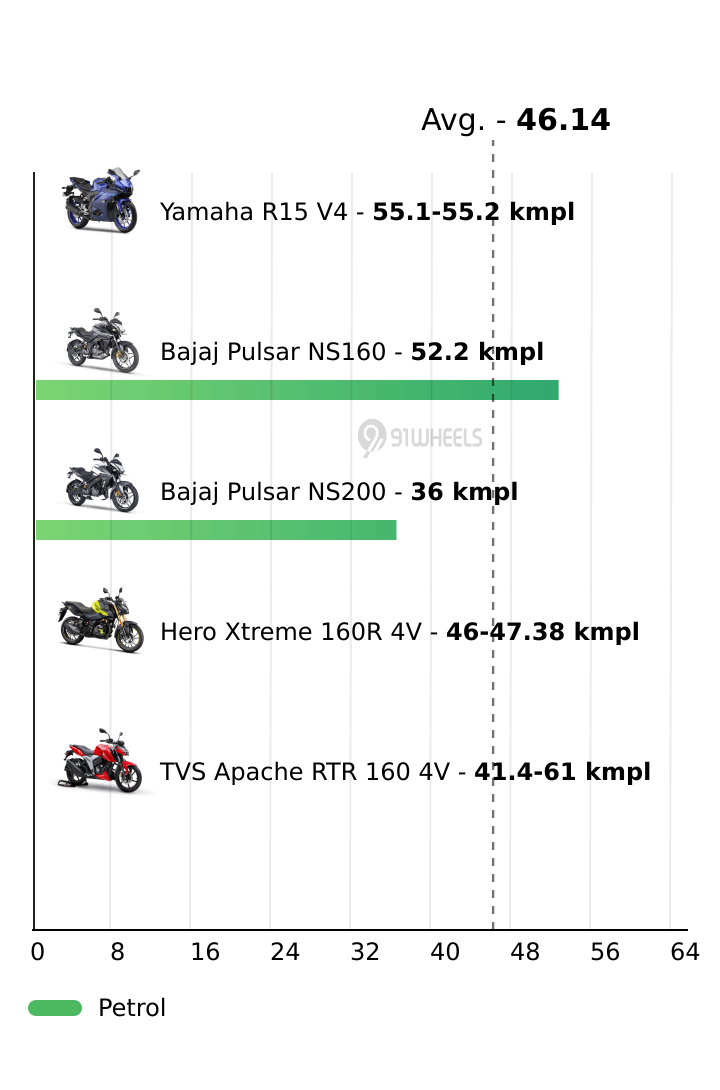Click the Hero Xtreme 160R 4V bike image
The width and height of the screenshot is (720, 1090).
coord(102,621)
